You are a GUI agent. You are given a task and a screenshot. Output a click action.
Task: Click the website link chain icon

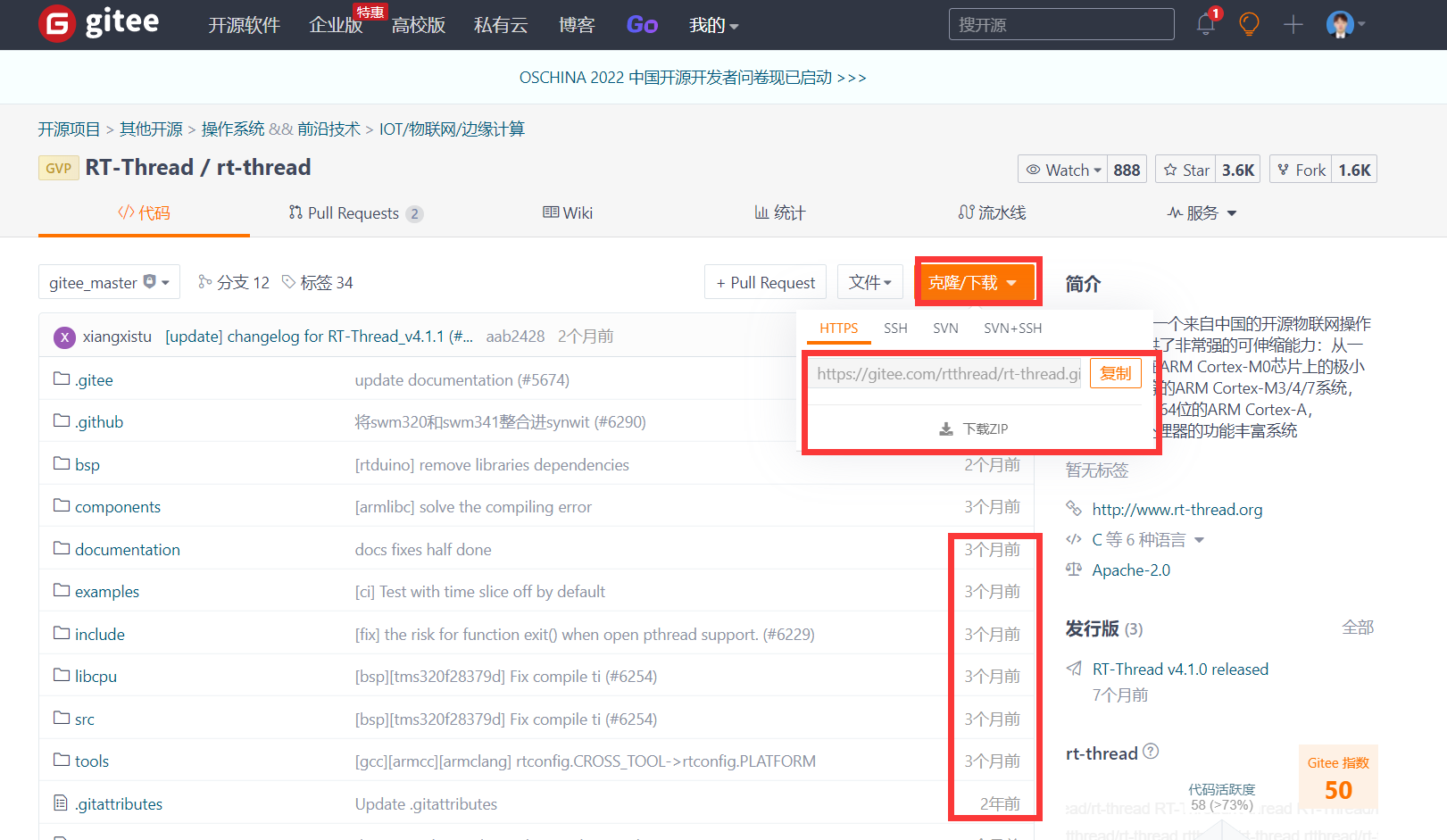pyautogui.click(x=1074, y=509)
